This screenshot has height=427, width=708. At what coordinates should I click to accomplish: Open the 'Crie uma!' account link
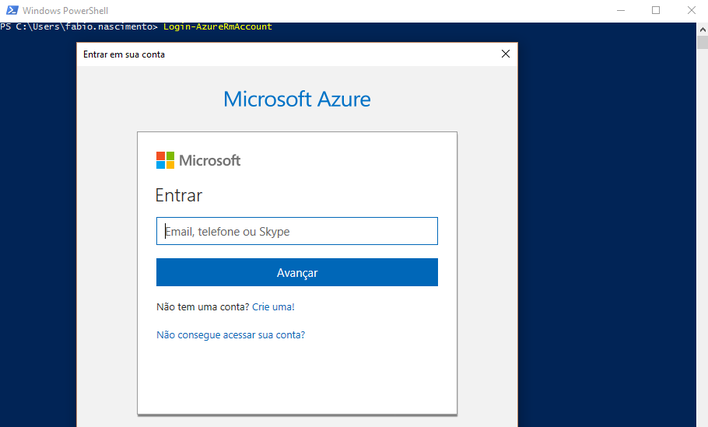click(273, 307)
